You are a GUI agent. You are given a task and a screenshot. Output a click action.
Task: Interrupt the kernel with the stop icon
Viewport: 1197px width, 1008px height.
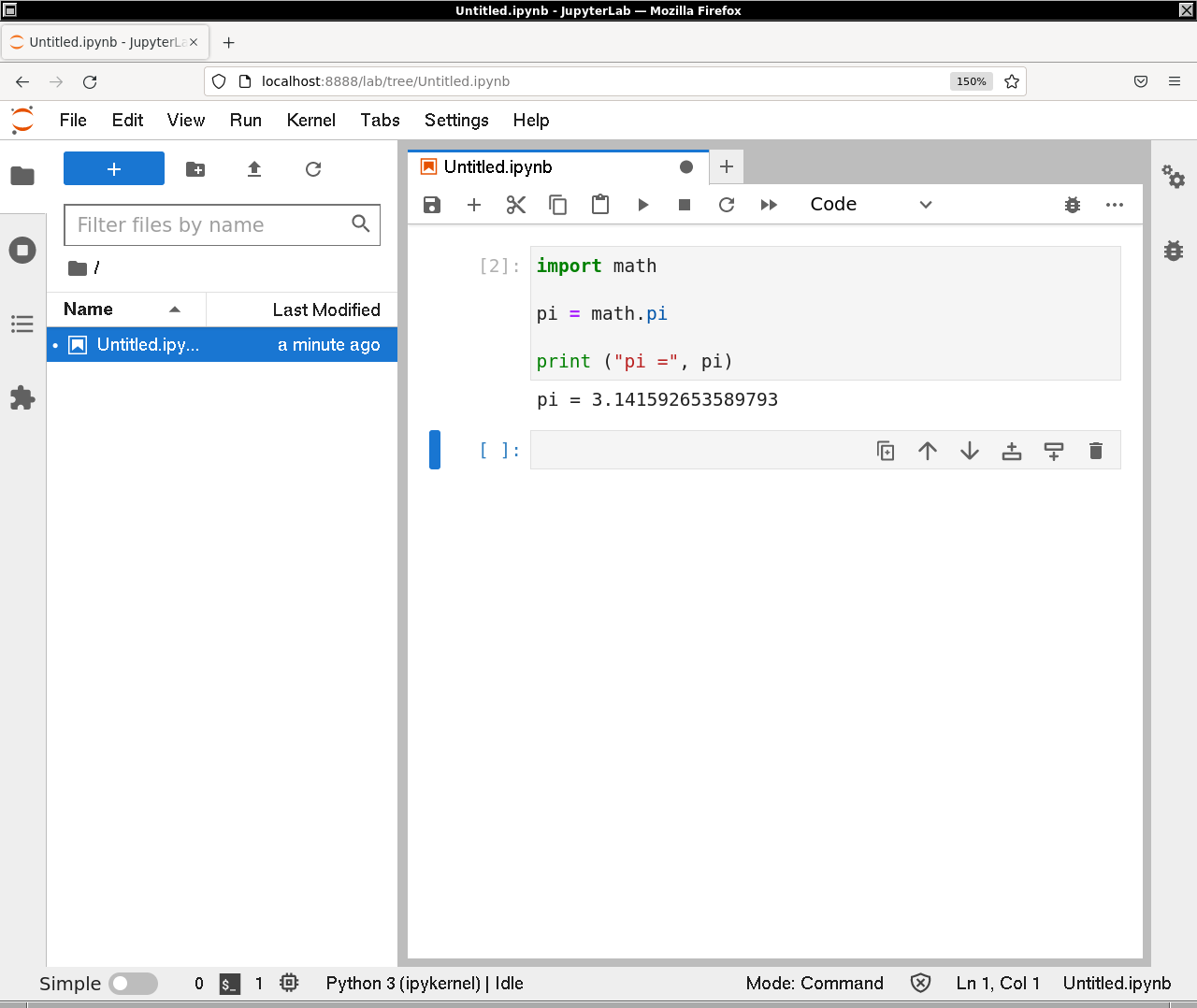pyautogui.click(x=685, y=205)
